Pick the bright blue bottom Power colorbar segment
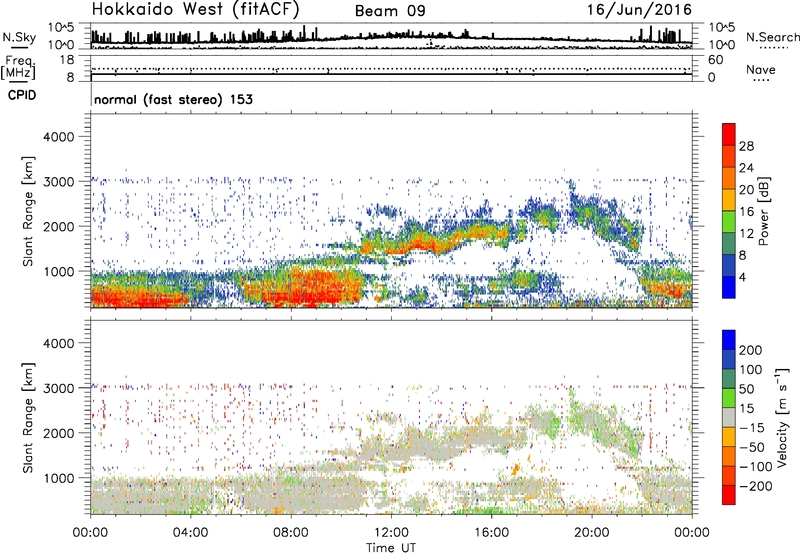The height and width of the screenshot is (554, 800). point(729,287)
